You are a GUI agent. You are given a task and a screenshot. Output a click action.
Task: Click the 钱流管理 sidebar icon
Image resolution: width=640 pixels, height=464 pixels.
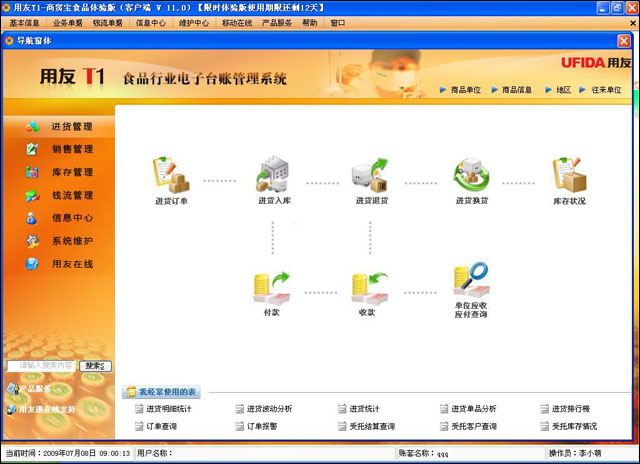(32, 195)
